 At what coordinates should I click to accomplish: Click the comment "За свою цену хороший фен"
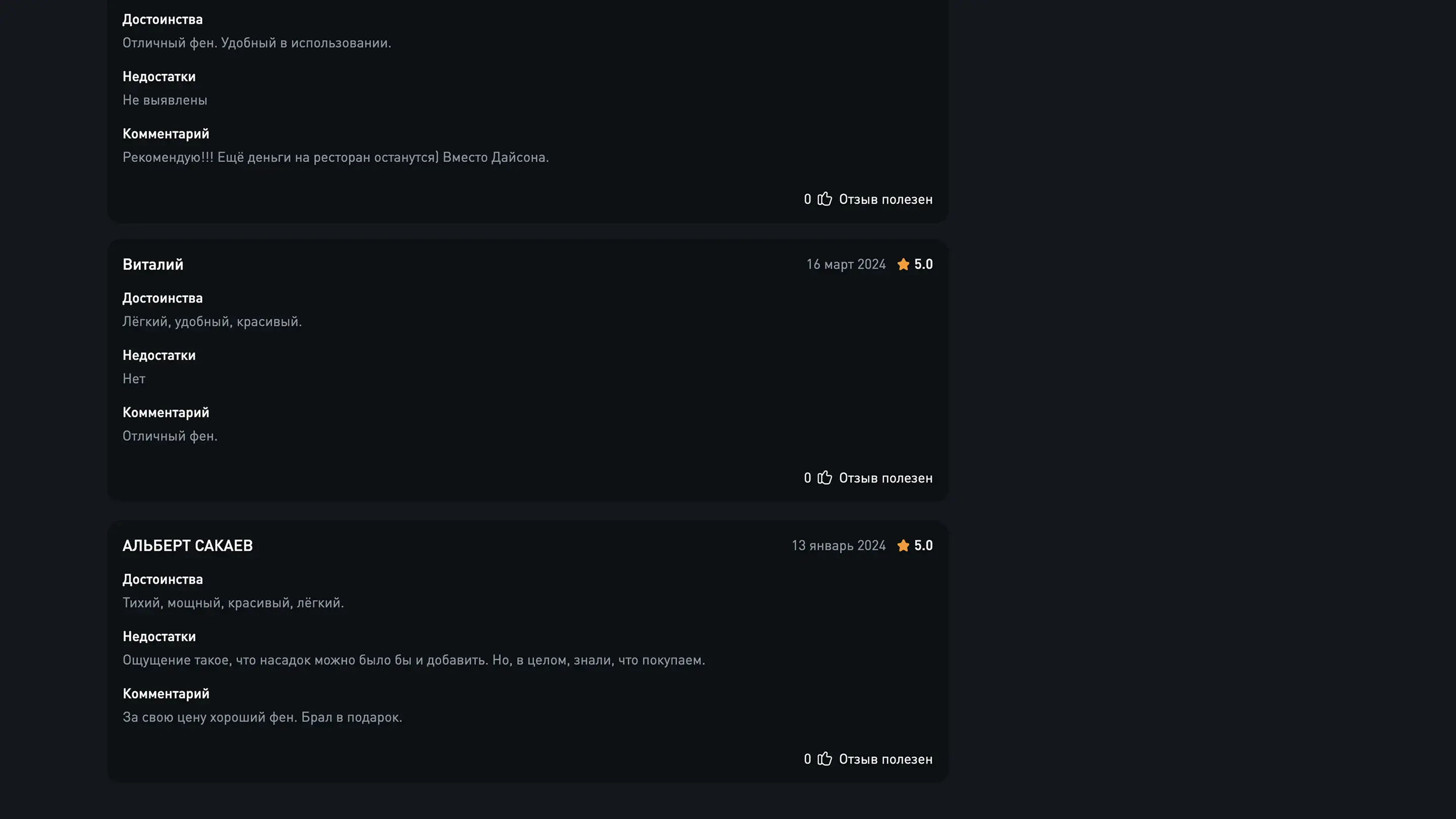[262, 717]
